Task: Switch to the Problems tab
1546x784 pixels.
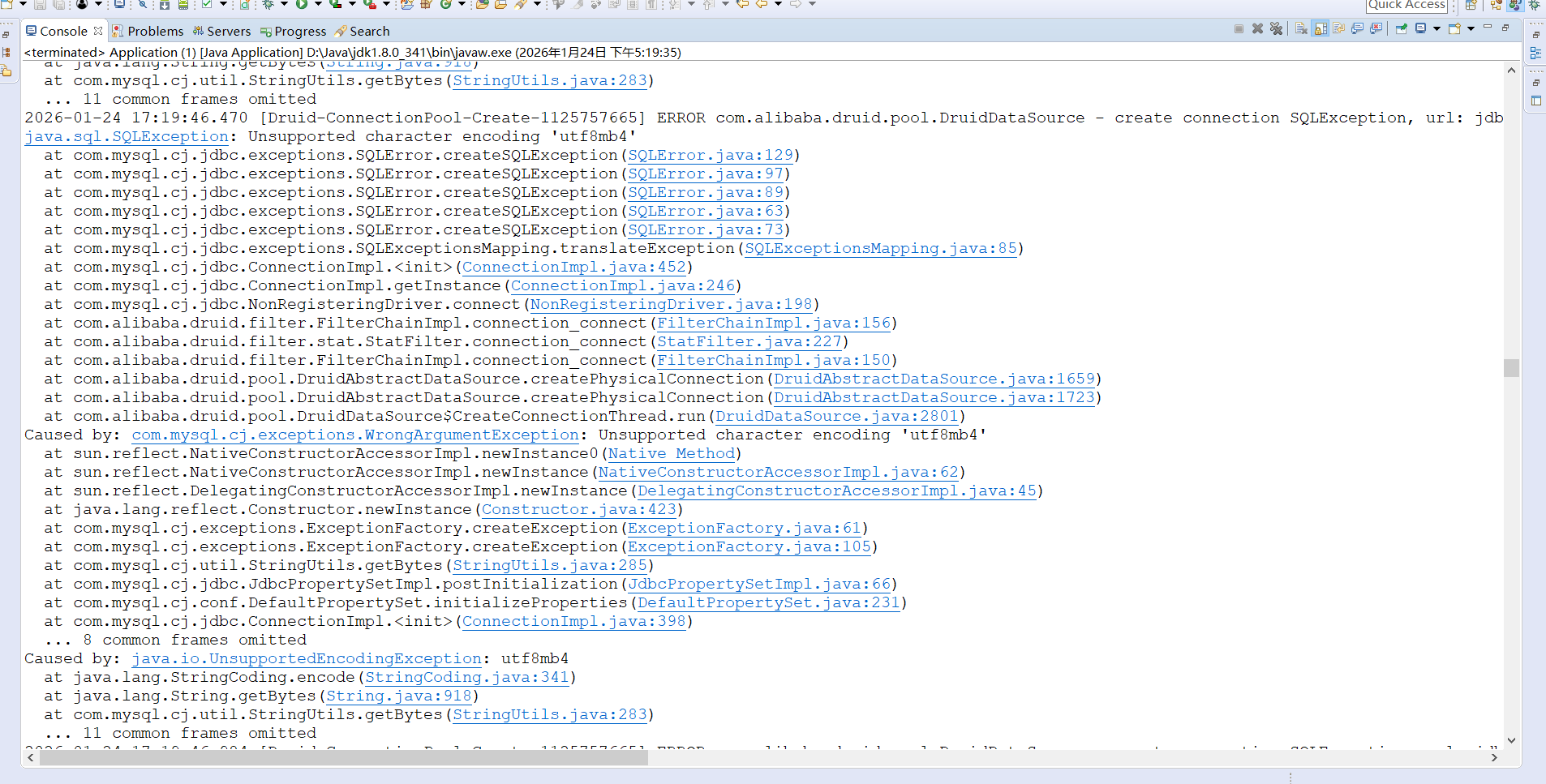Action: [x=157, y=31]
